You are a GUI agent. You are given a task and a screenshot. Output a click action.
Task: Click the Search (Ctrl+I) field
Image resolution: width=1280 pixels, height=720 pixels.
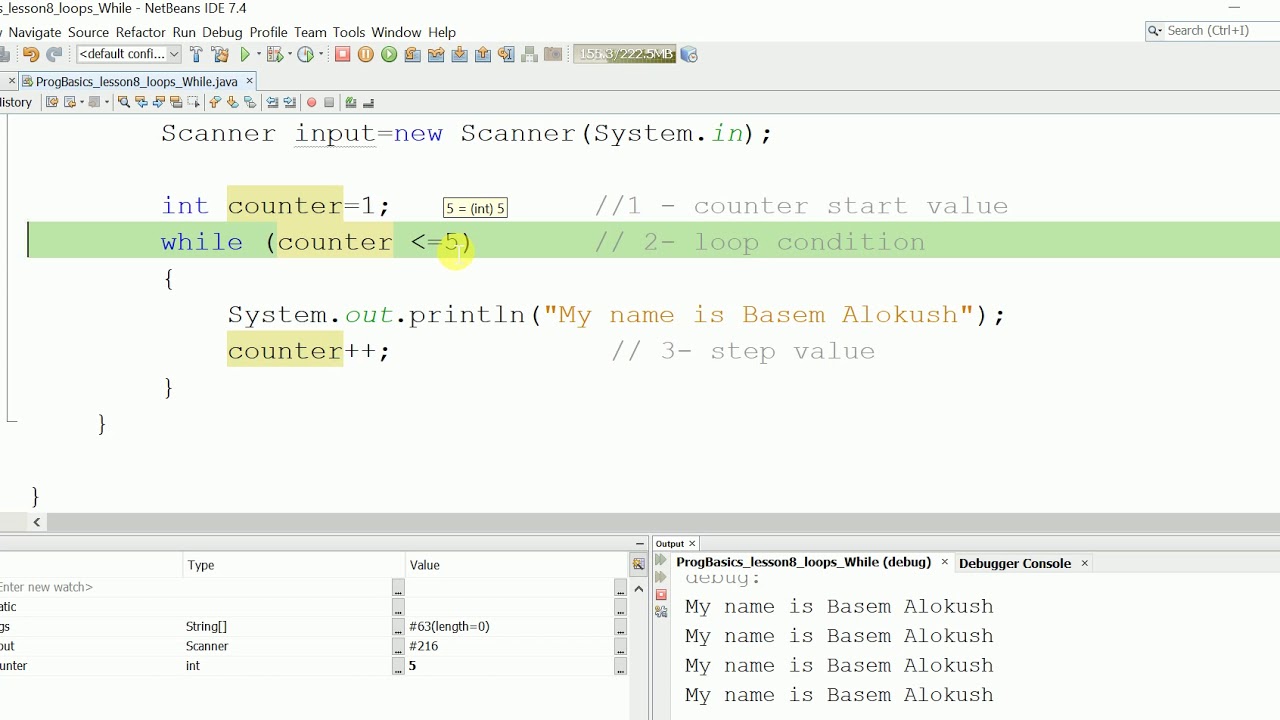(1213, 31)
